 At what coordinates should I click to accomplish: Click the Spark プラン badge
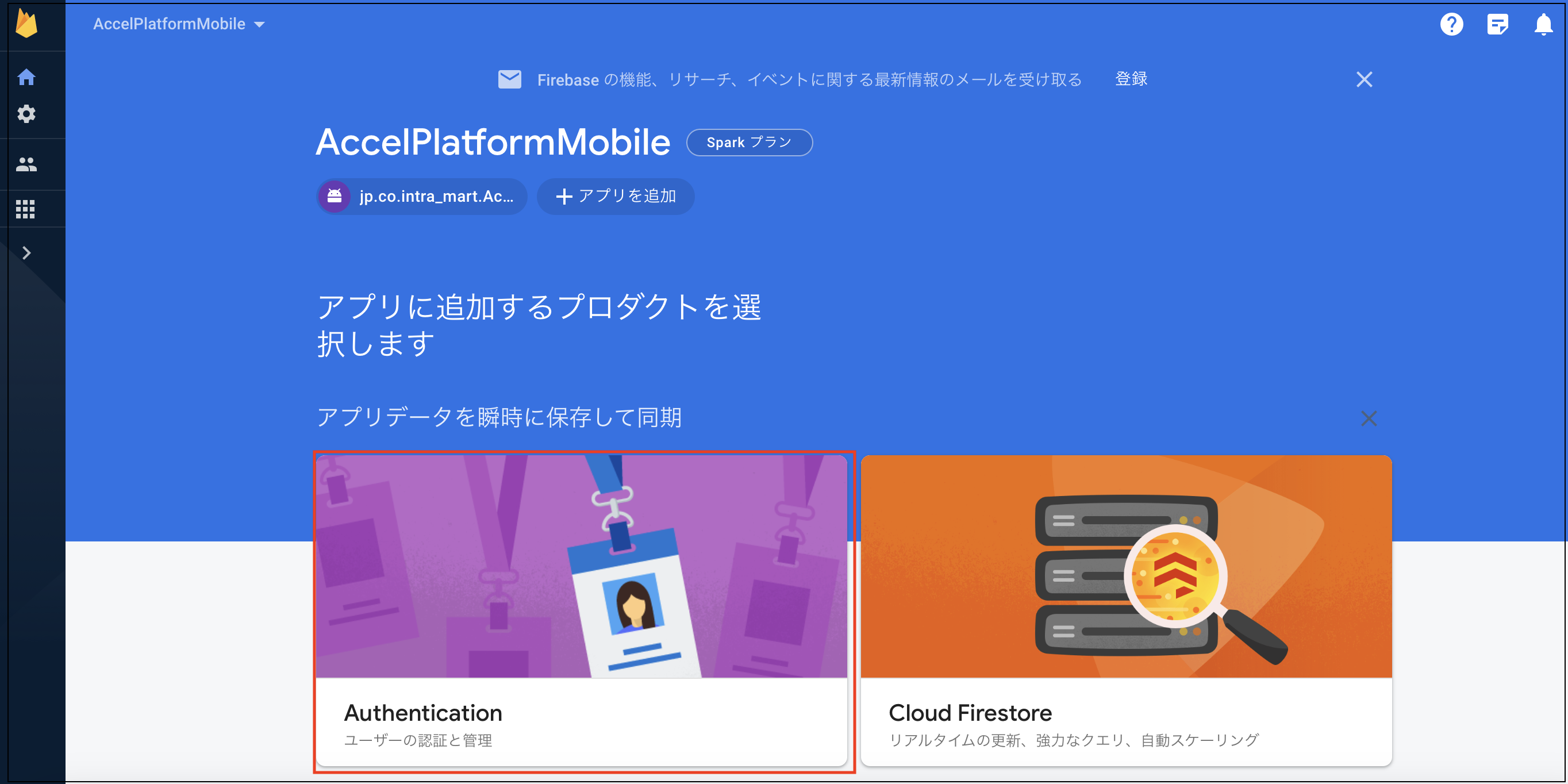pyautogui.click(x=750, y=143)
